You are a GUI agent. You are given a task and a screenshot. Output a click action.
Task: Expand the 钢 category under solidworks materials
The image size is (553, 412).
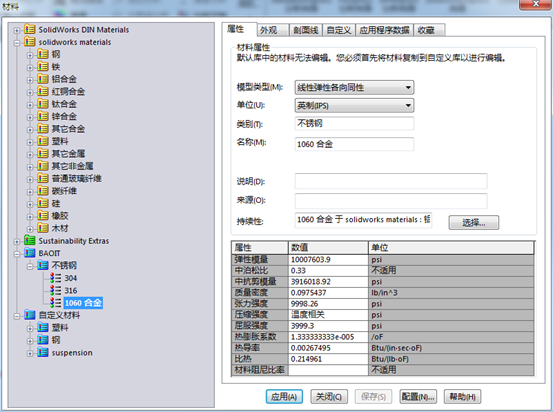click(30, 55)
